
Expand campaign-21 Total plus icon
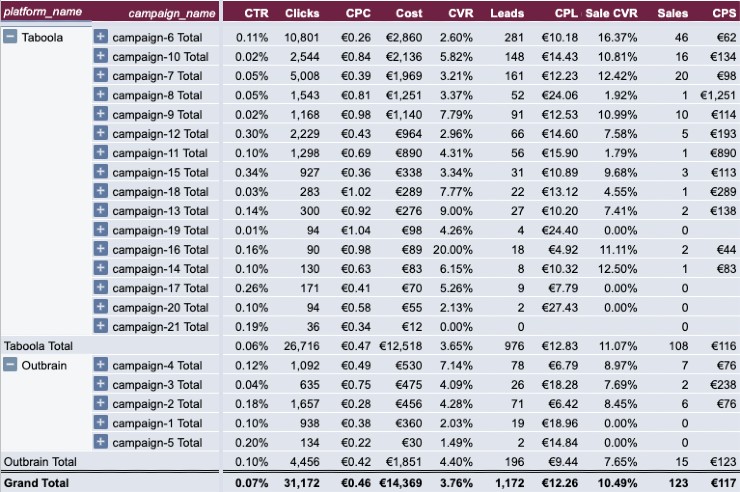click(101, 326)
